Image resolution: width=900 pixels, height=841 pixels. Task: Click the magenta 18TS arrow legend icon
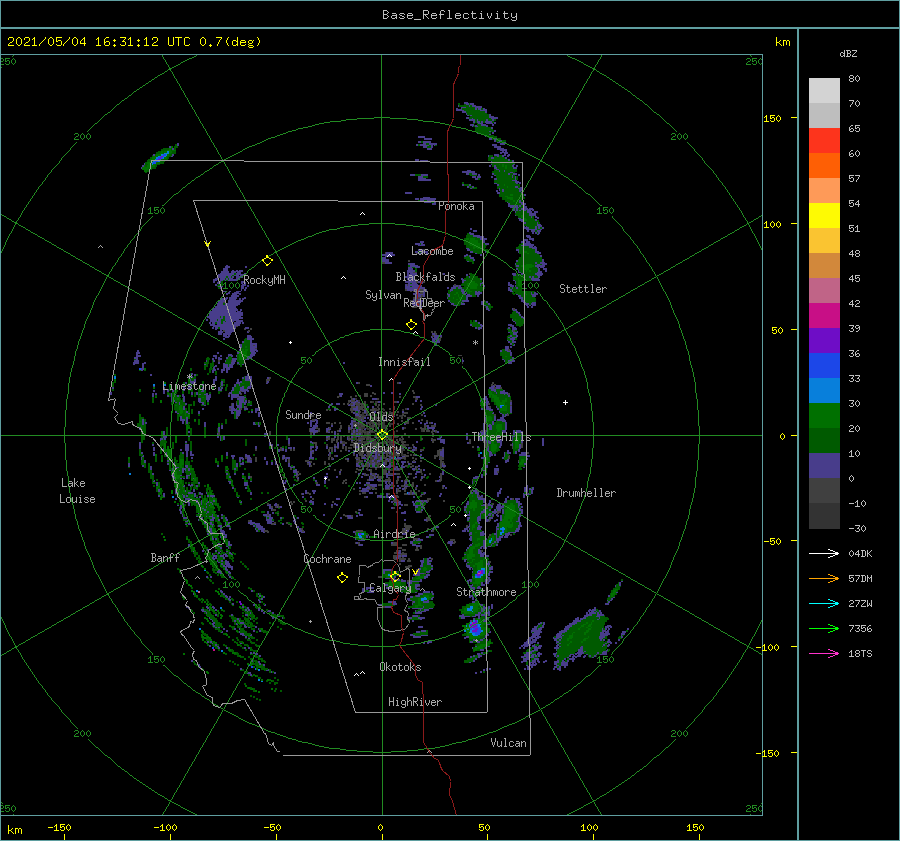(824, 653)
